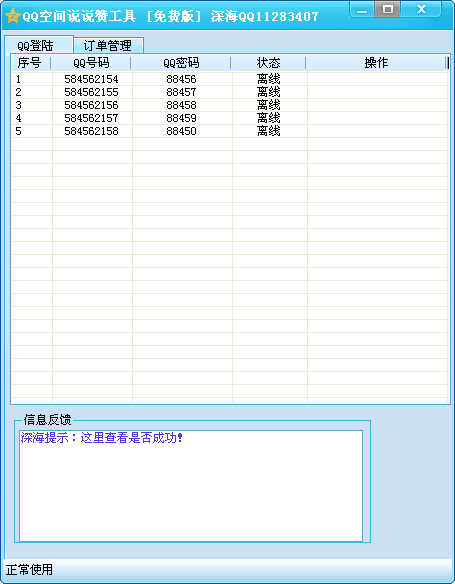The width and height of the screenshot is (455, 584).
Task: Click the password cell 88456
Action: pos(181,79)
